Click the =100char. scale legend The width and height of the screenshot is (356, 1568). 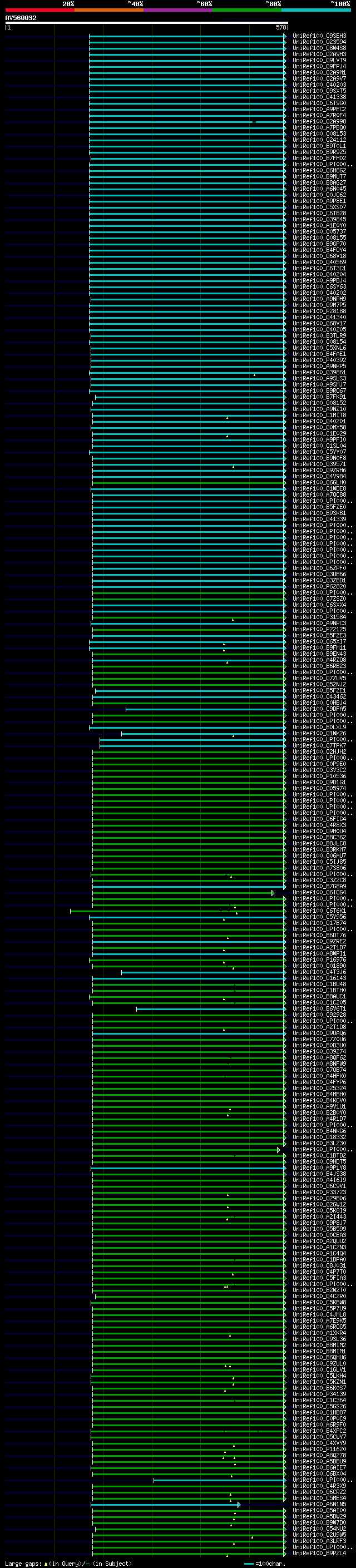coord(265,1564)
